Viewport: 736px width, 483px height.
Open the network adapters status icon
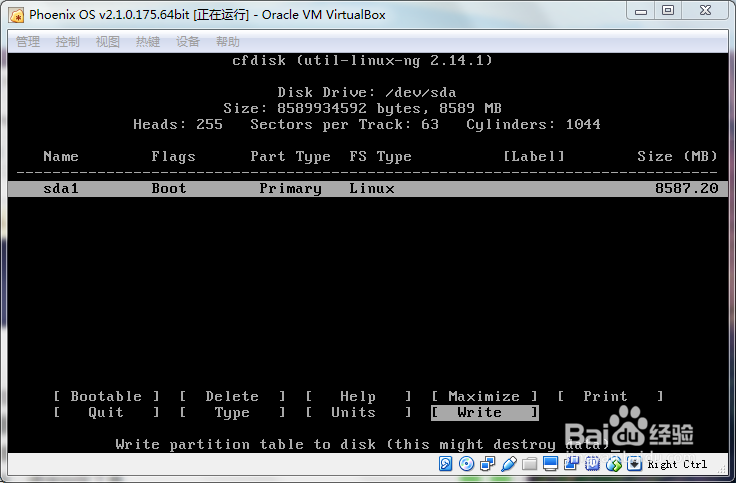click(x=487, y=464)
